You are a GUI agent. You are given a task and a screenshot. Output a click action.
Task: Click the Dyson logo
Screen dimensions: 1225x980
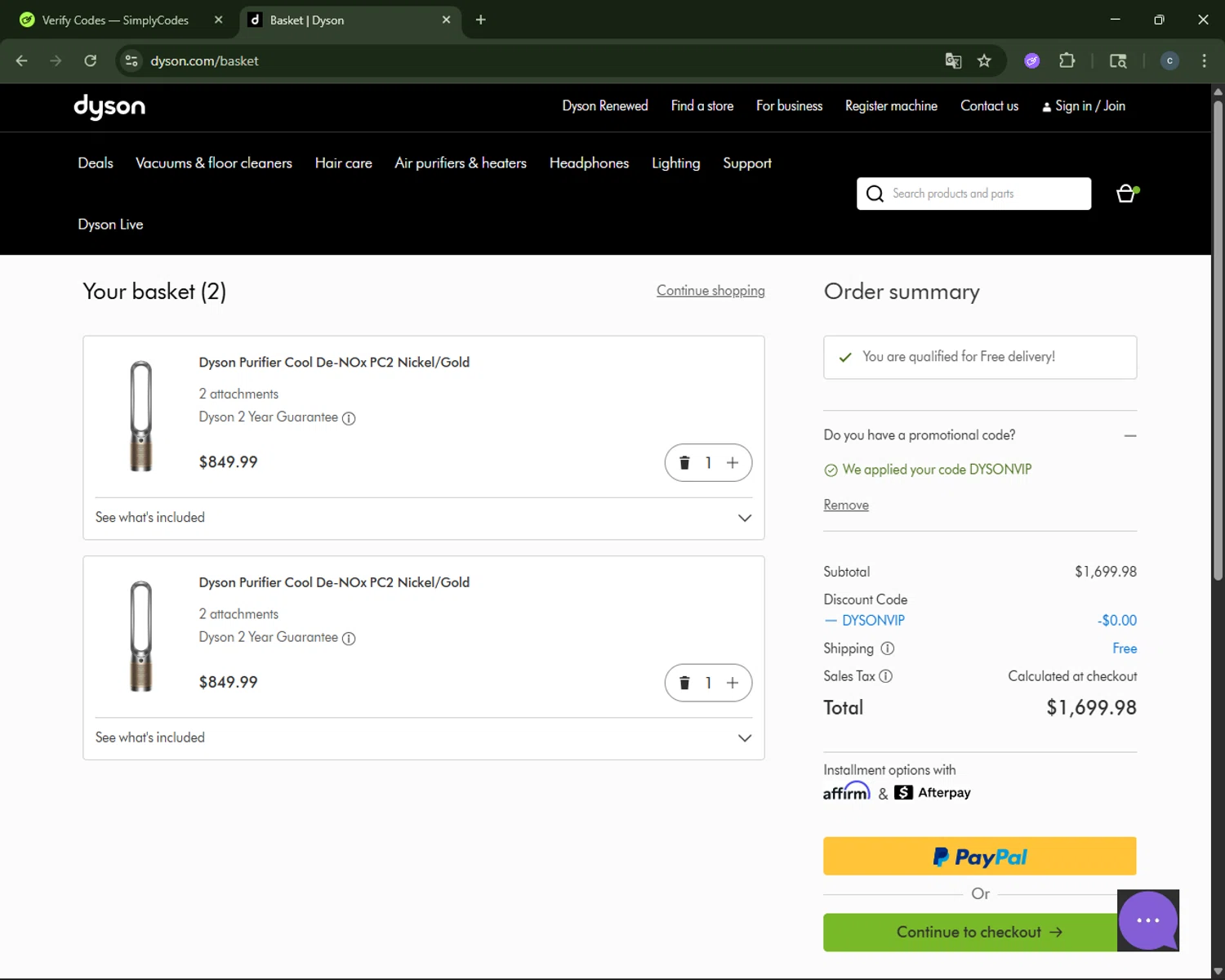(109, 106)
